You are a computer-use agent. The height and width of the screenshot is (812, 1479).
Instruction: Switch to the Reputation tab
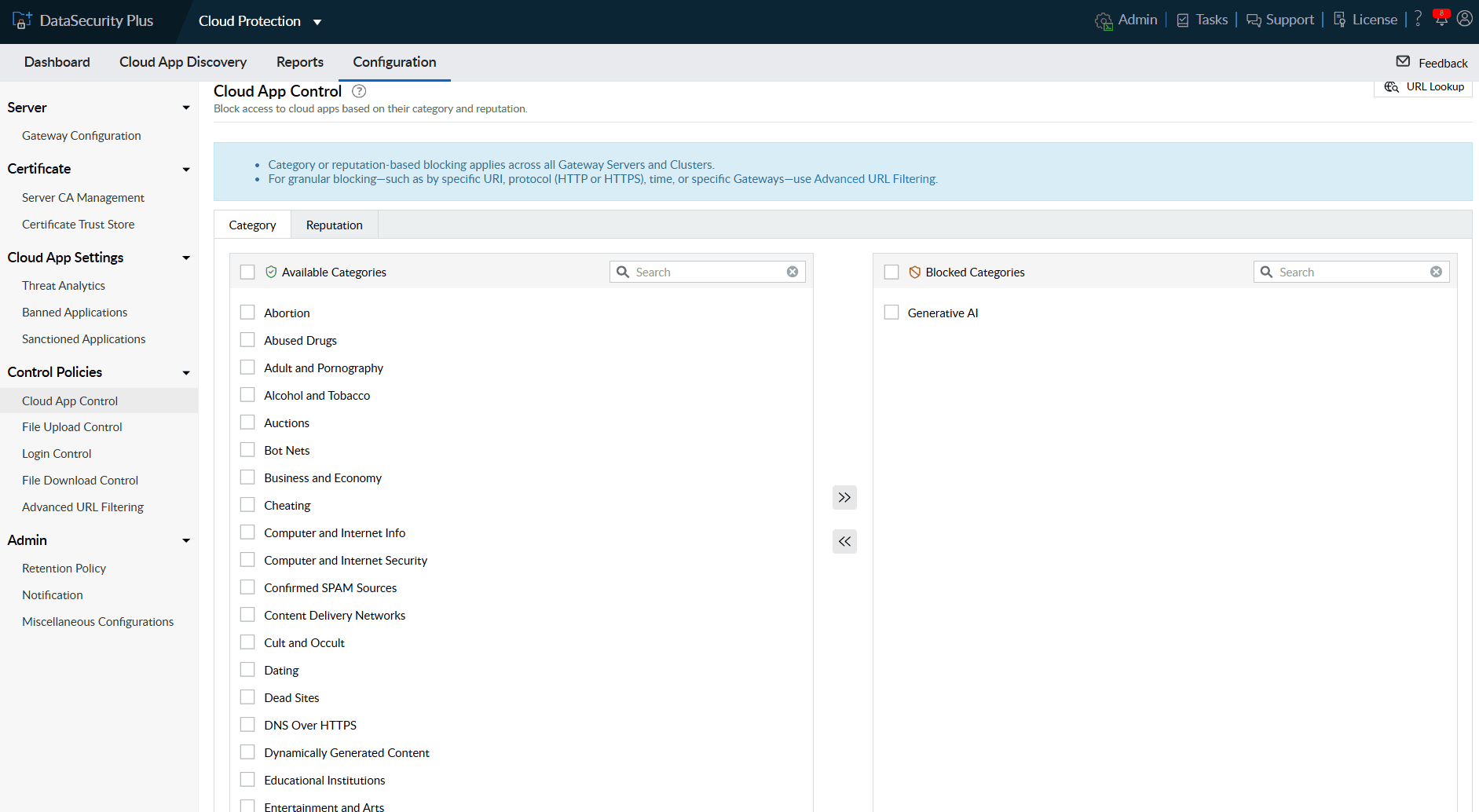click(335, 225)
